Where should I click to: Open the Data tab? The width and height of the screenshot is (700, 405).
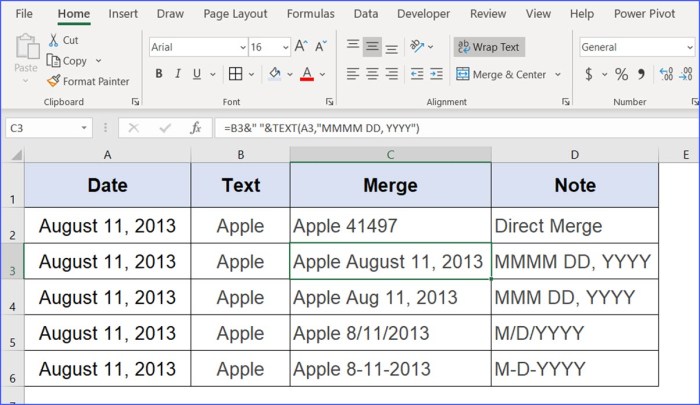click(366, 14)
